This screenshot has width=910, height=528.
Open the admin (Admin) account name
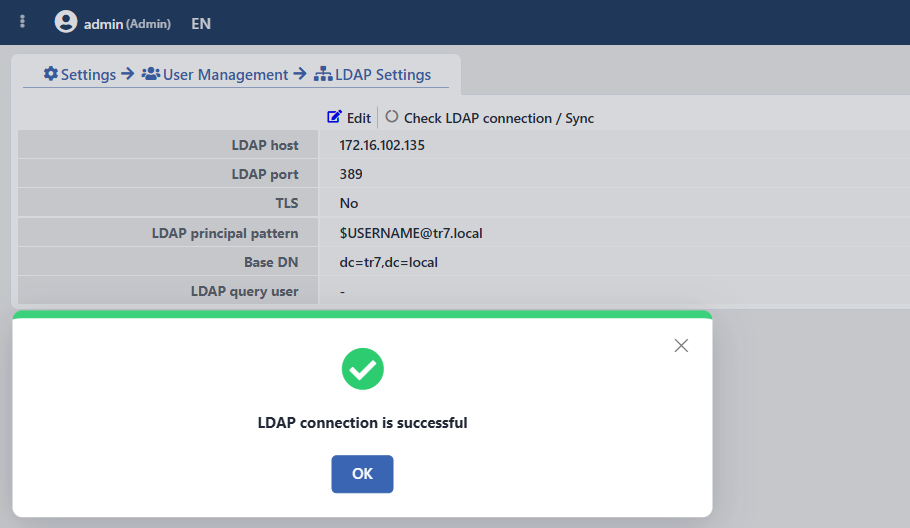127,24
